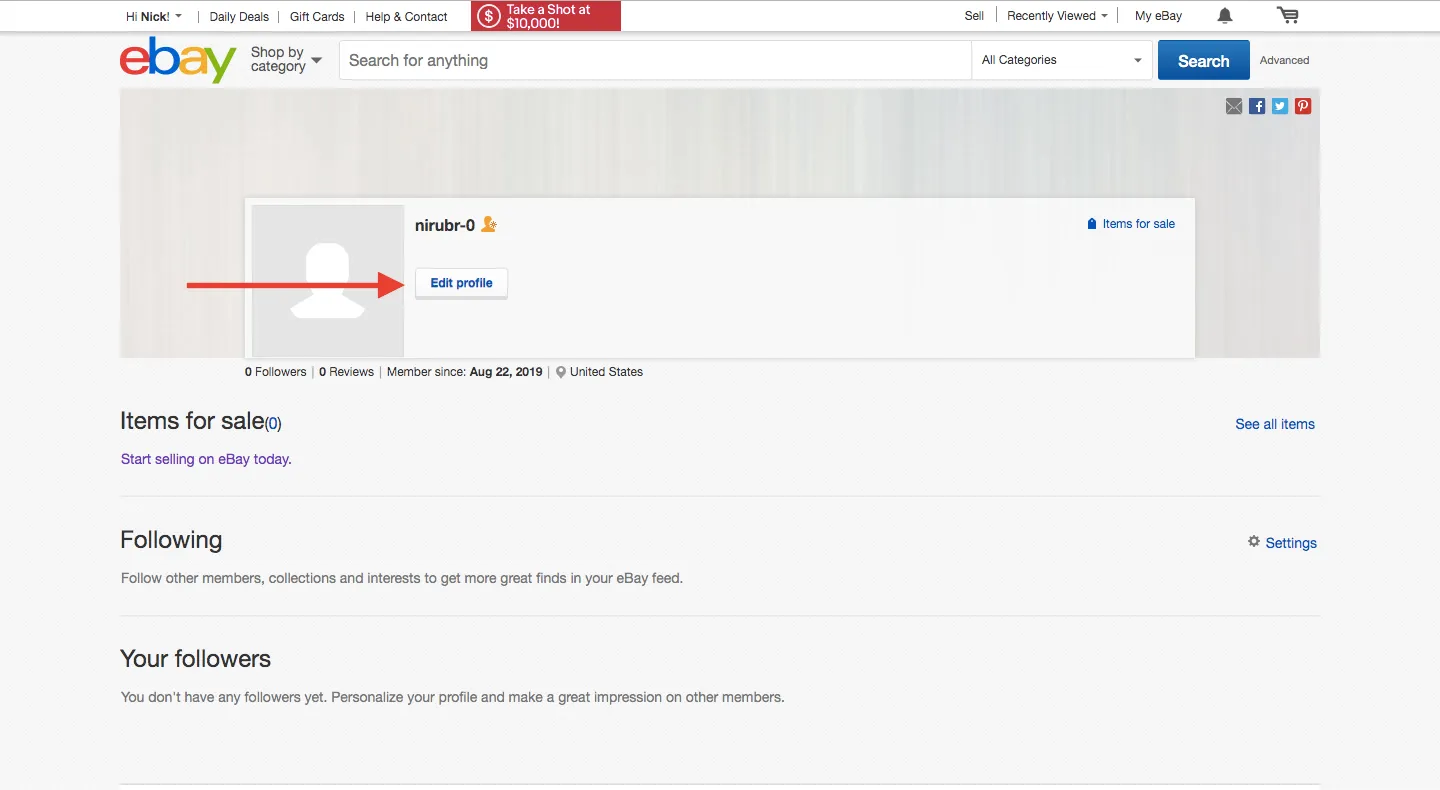
Task: Expand the All Categories dropdown
Action: click(1060, 60)
